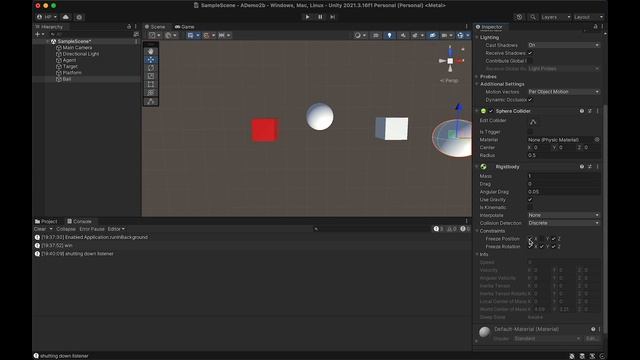Click the Rigidbody Mass input field
This screenshot has width=640, height=360.
[564, 176]
